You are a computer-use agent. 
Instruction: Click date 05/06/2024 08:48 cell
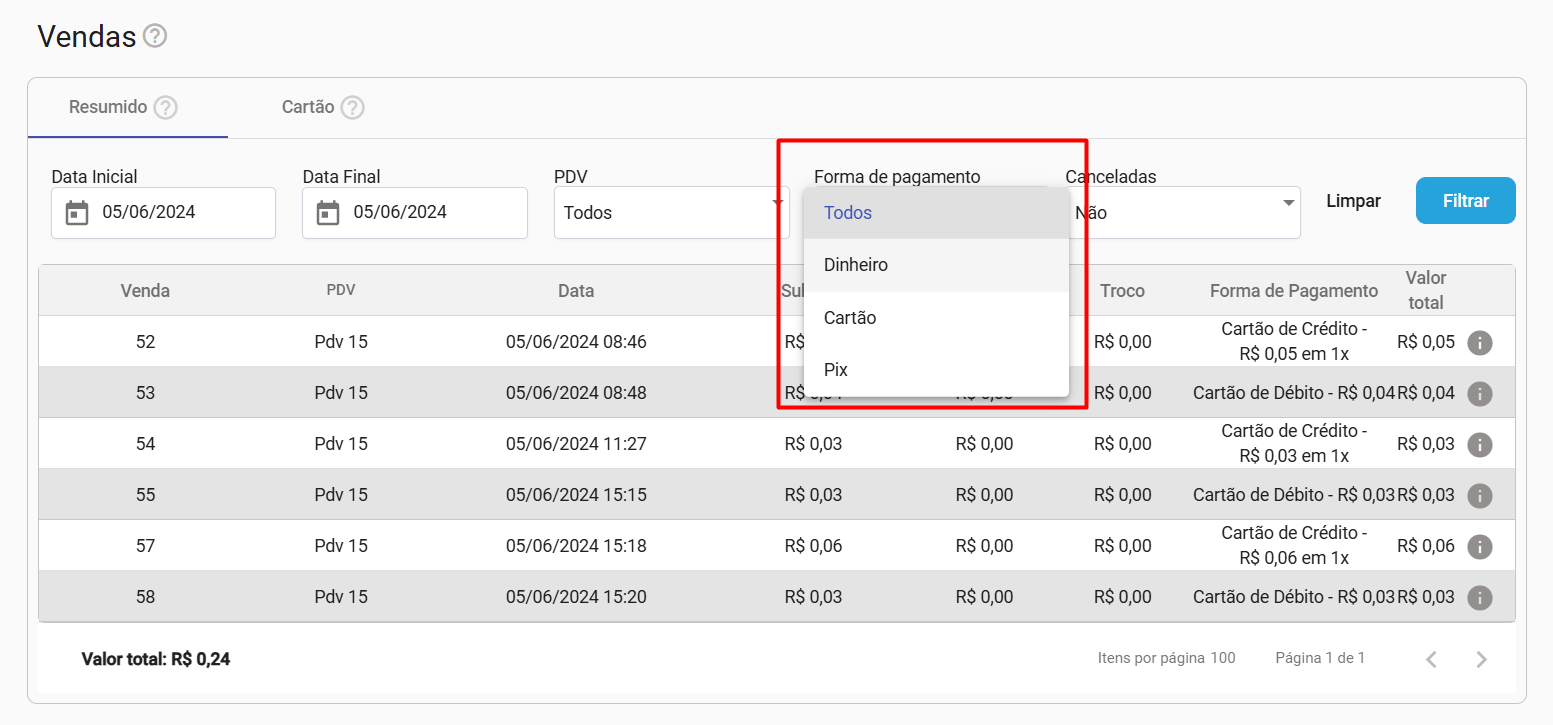coord(576,393)
